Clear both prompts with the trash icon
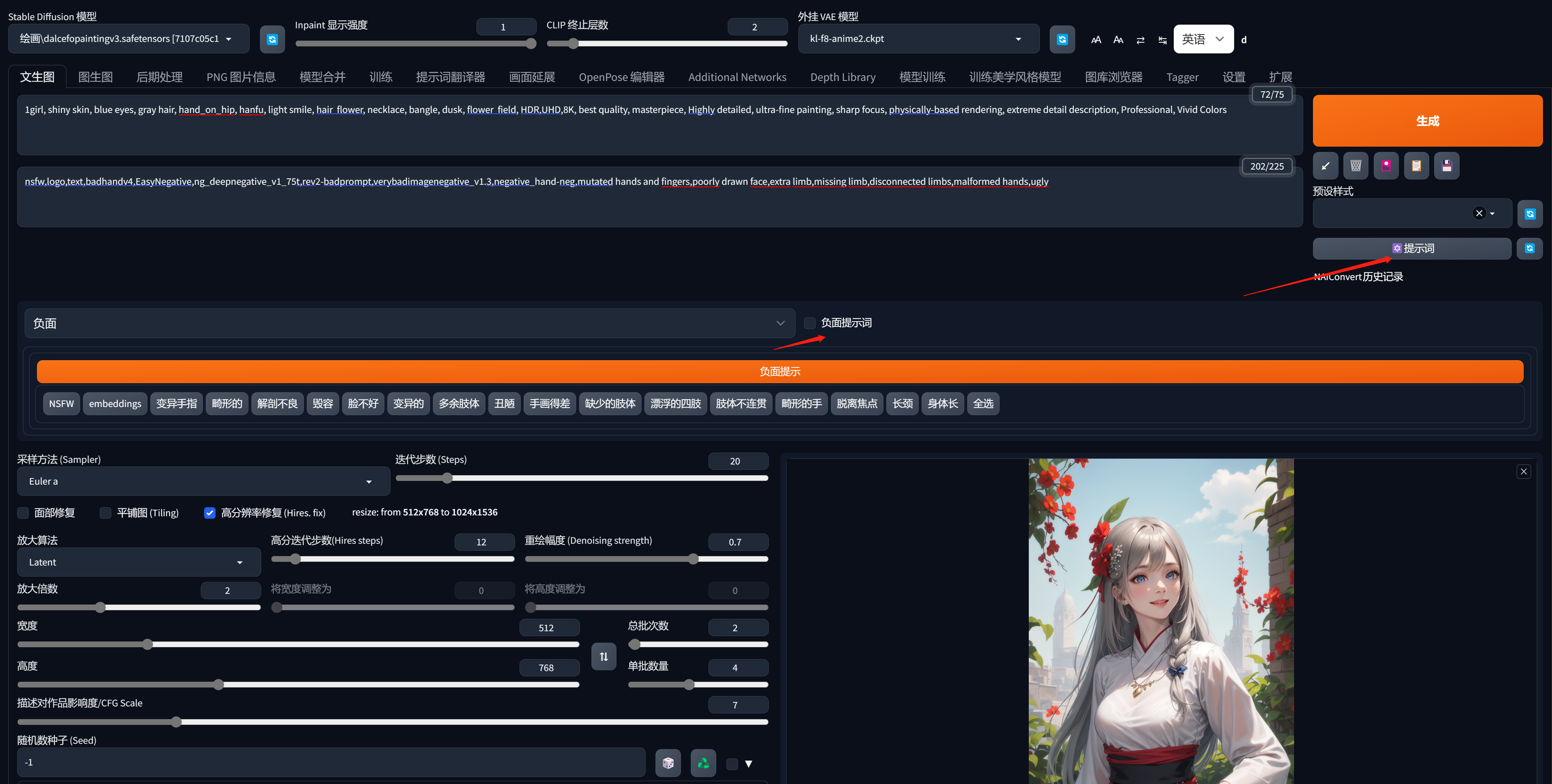Screen dimensions: 1552x784 (x=1356, y=166)
